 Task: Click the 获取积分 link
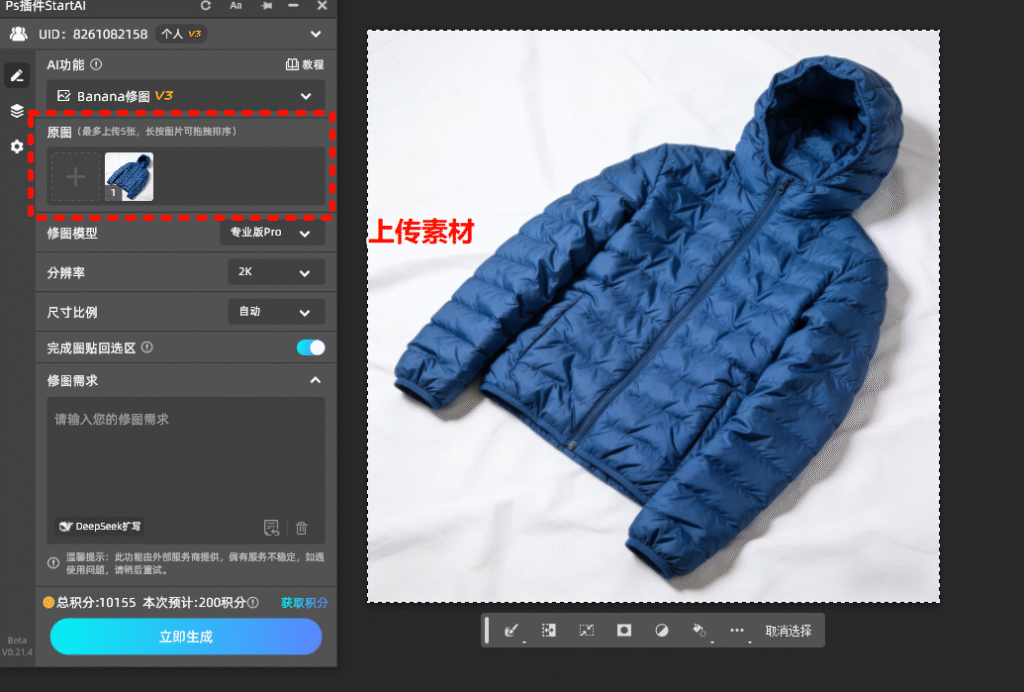[304, 603]
